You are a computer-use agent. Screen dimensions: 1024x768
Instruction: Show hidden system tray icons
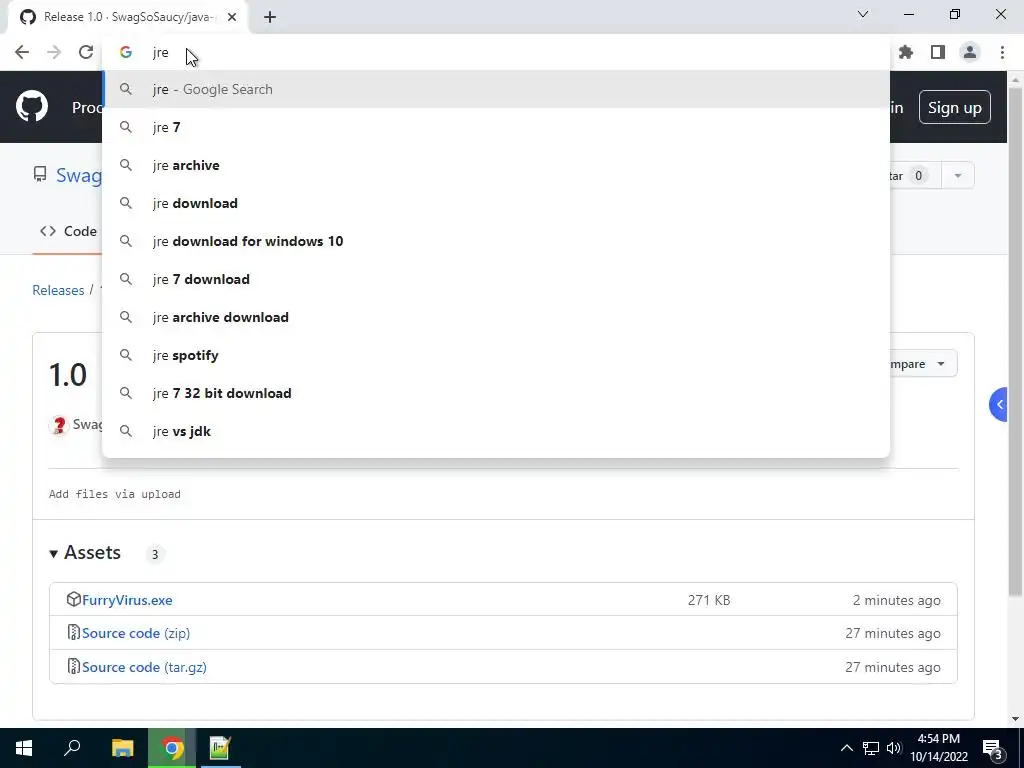[846, 748]
